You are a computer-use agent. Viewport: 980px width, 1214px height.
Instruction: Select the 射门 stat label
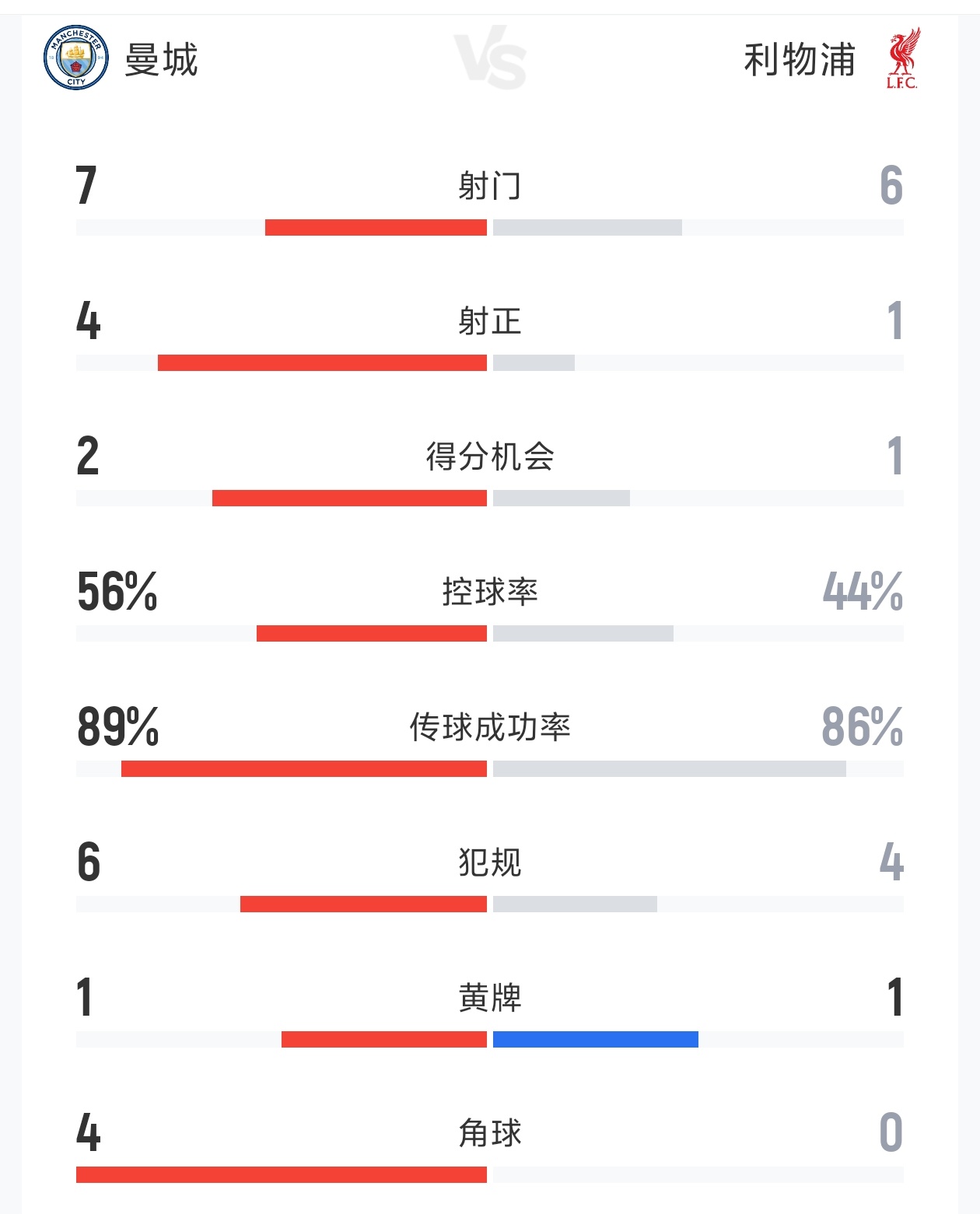489,186
